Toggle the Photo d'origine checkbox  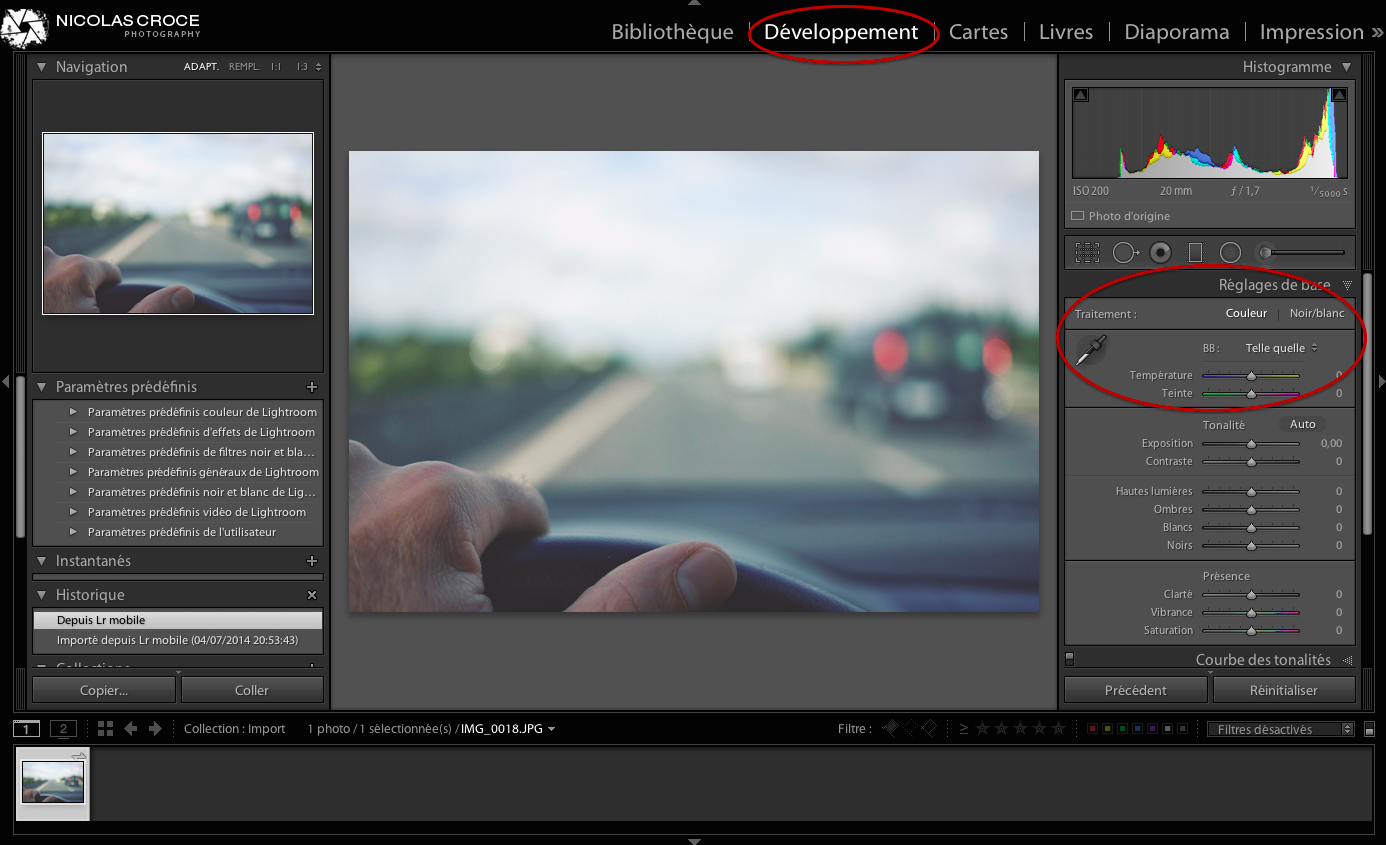(1077, 216)
